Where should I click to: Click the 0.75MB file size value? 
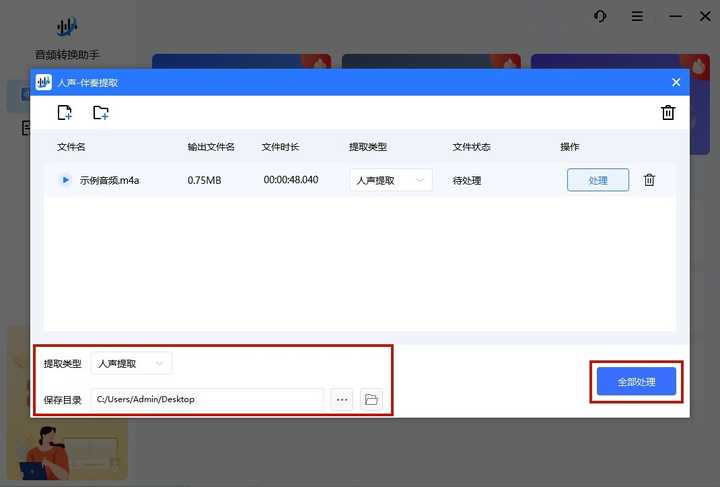pos(204,180)
